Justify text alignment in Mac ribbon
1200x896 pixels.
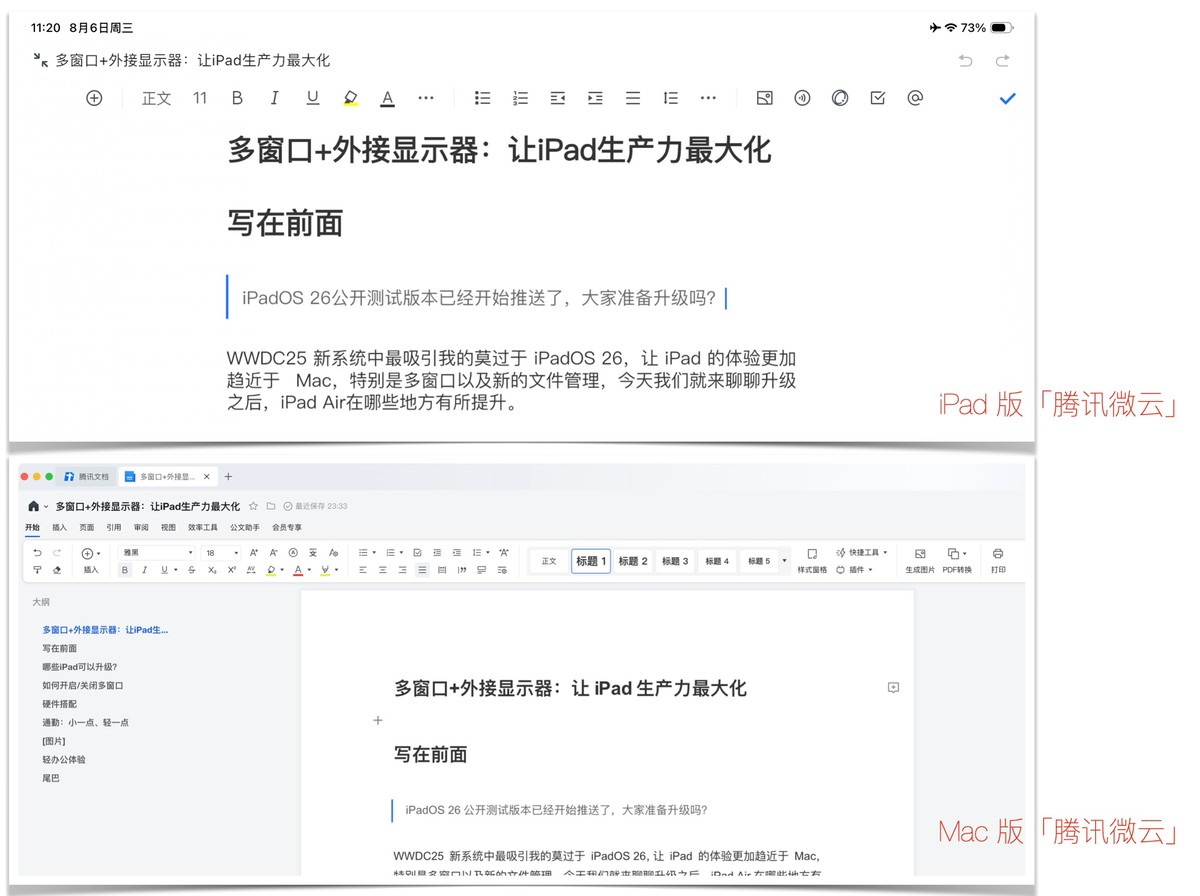click(x=422, y=570)
